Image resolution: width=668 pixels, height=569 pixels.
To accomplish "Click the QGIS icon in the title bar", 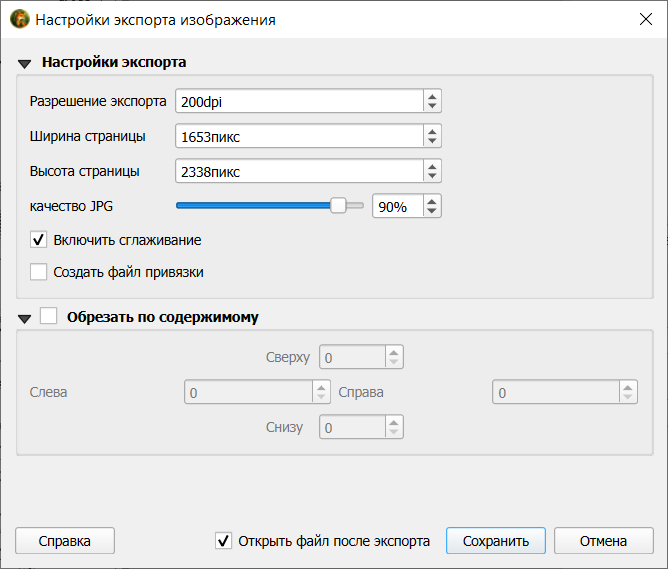I will 20,19.
